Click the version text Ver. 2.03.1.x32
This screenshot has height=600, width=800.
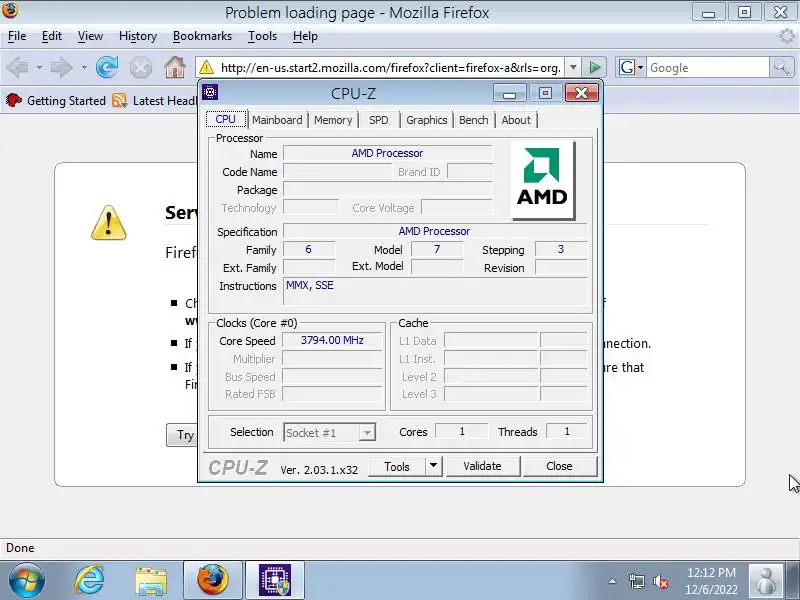point(319,470)
